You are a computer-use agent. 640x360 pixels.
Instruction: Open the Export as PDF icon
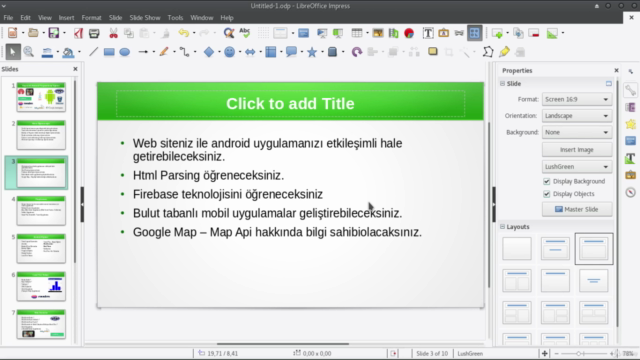point(78,33)
